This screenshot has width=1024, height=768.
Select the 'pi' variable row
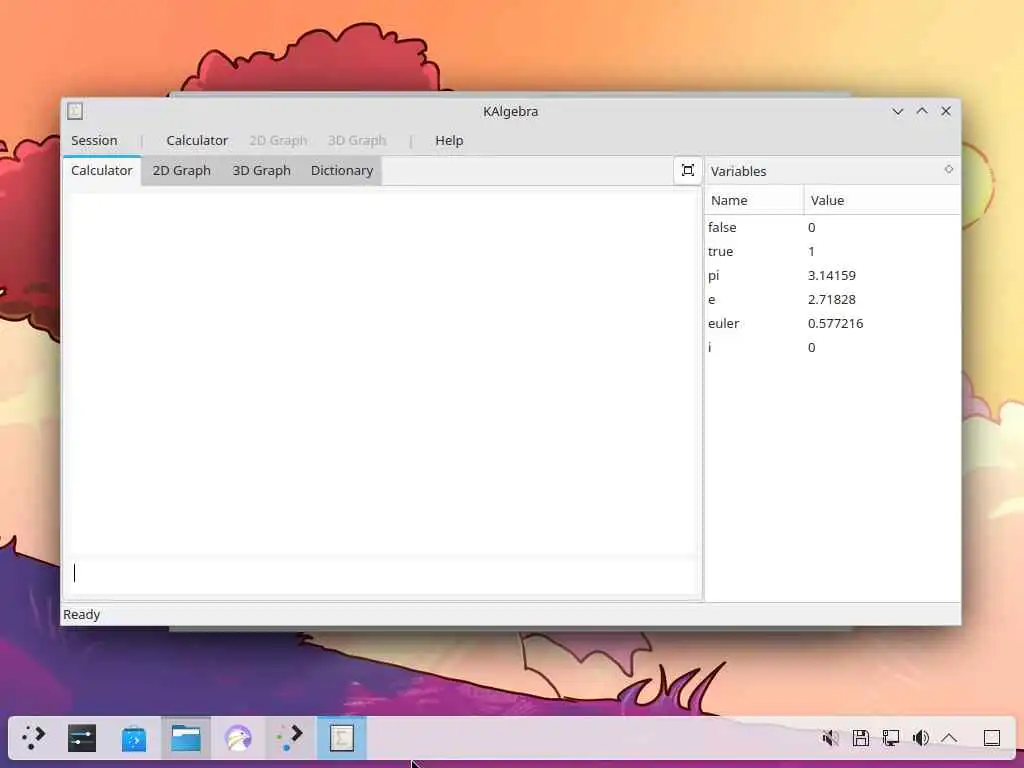(x=833, y=276)
